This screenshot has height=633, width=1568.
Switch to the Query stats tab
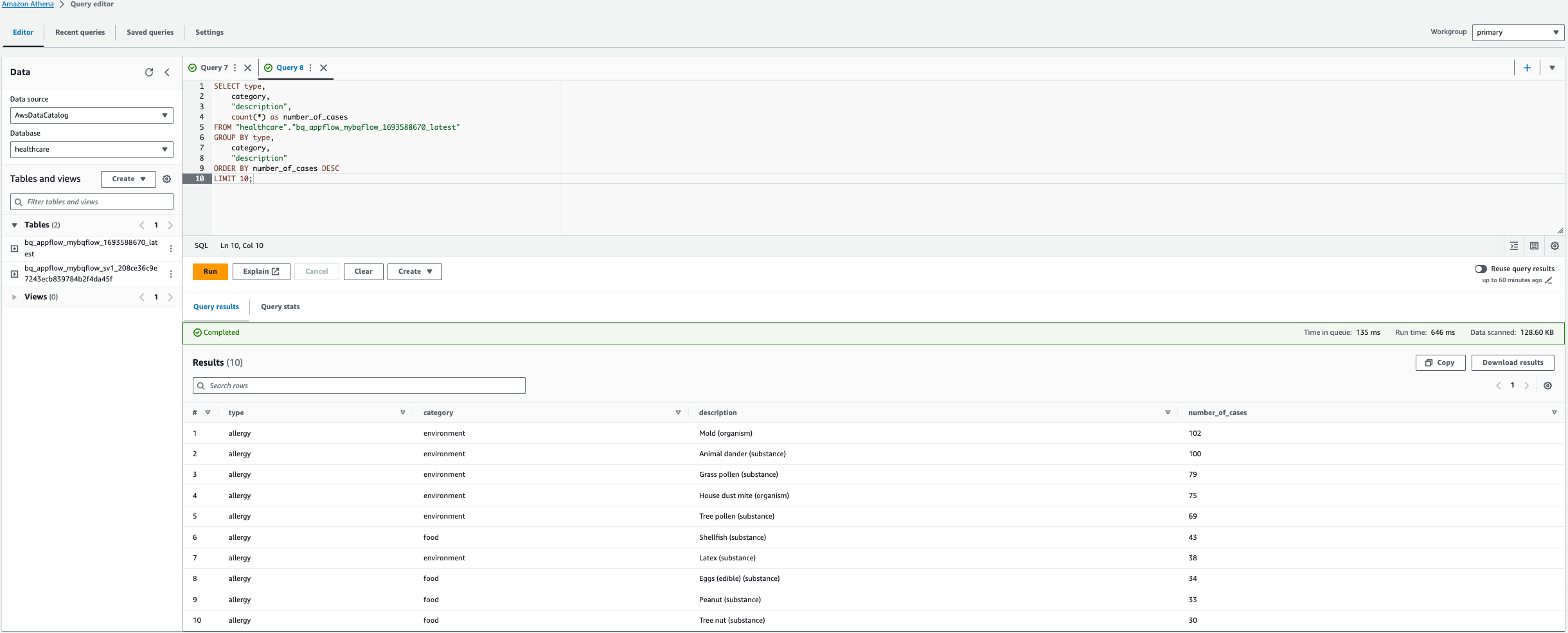tap(280, 307)
